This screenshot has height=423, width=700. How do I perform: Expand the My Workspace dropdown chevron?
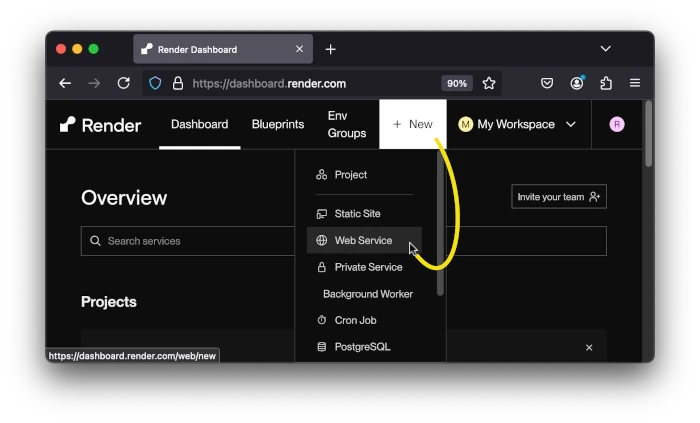(571, 124)
